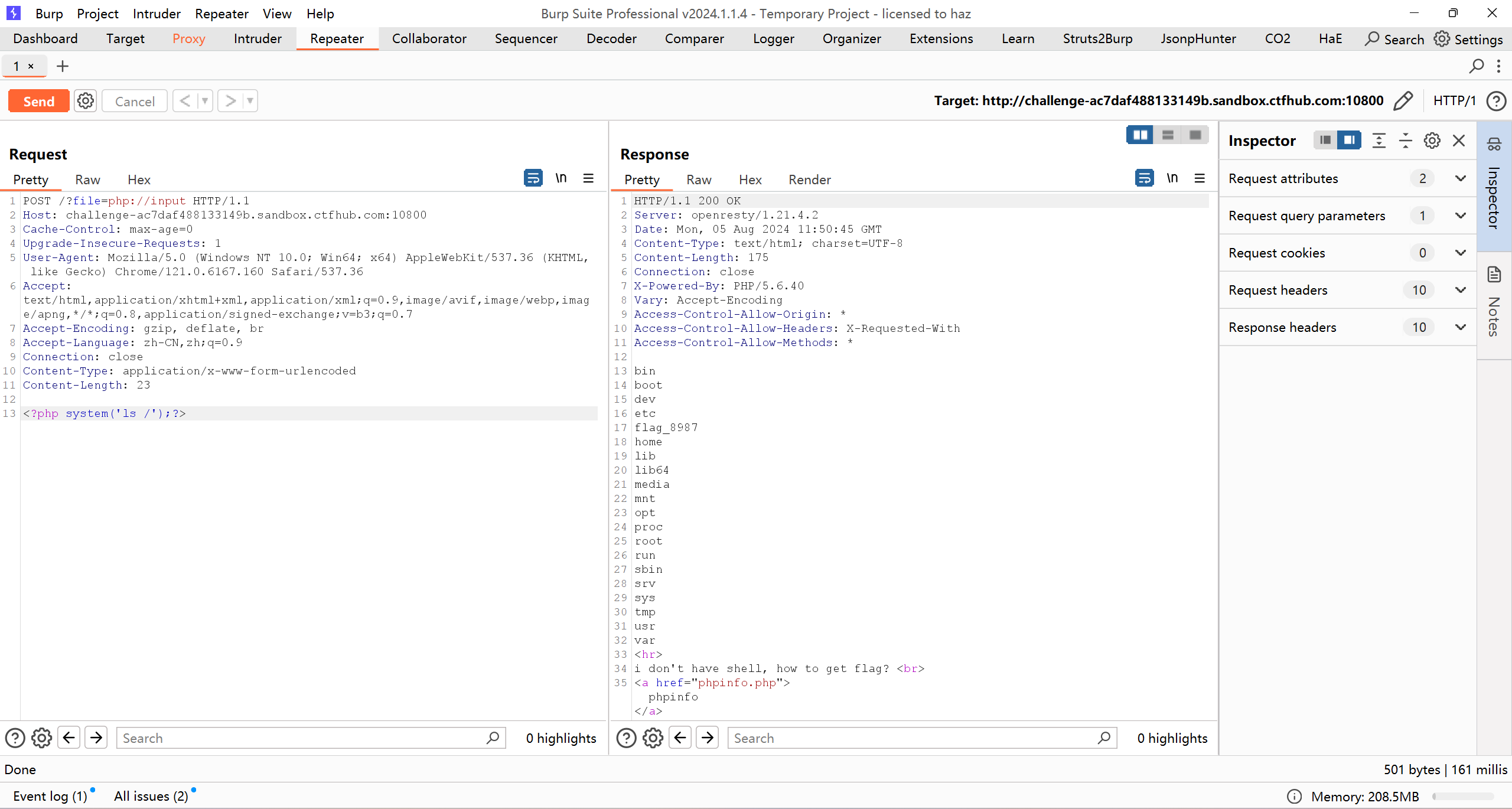Select combined tabbed layout view
The width and height of the screenshot is (1512, 809).
1195,135
